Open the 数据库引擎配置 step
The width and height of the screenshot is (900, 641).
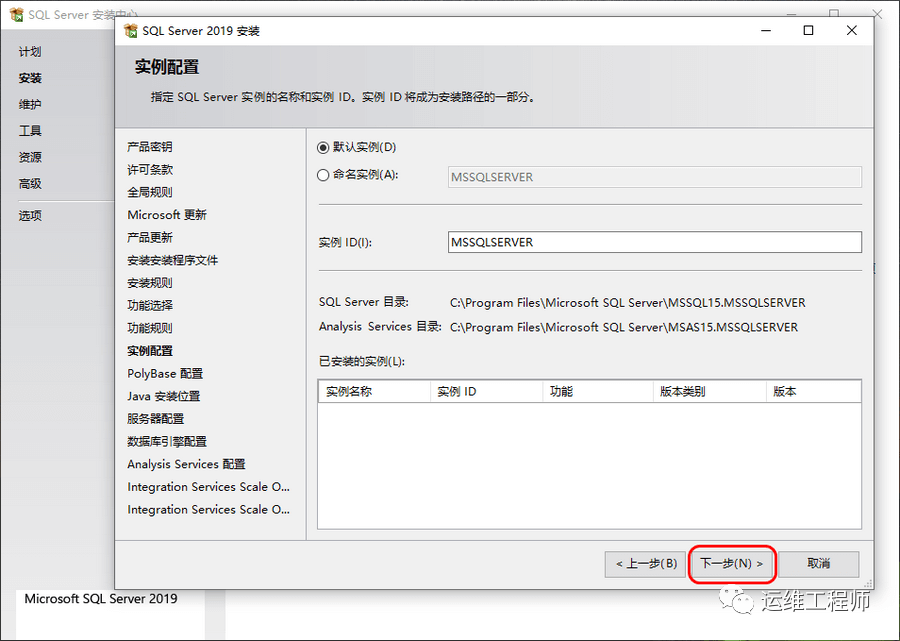167,442
